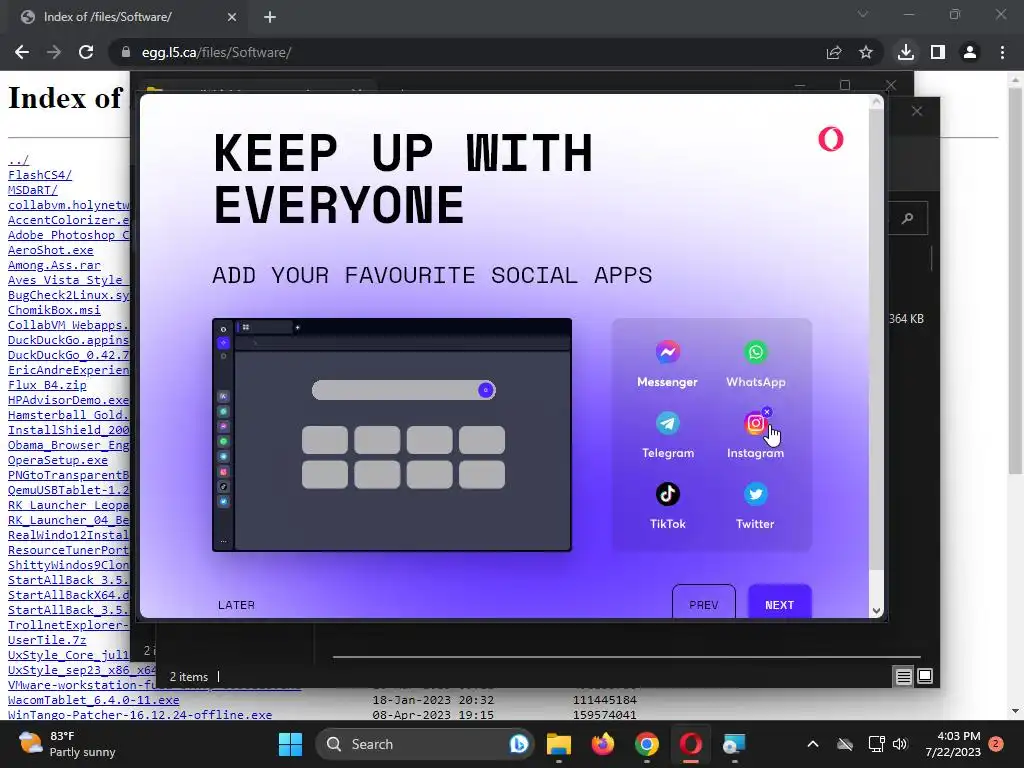Open Opera from the taskbar

point(691,744)
